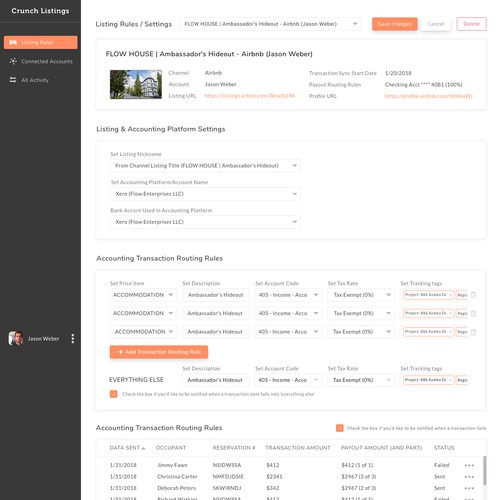The height and width of the screenshot is (500, 500).
Task: Delete the second routing rule with trash icon
Action: click(x=473, y=314)
